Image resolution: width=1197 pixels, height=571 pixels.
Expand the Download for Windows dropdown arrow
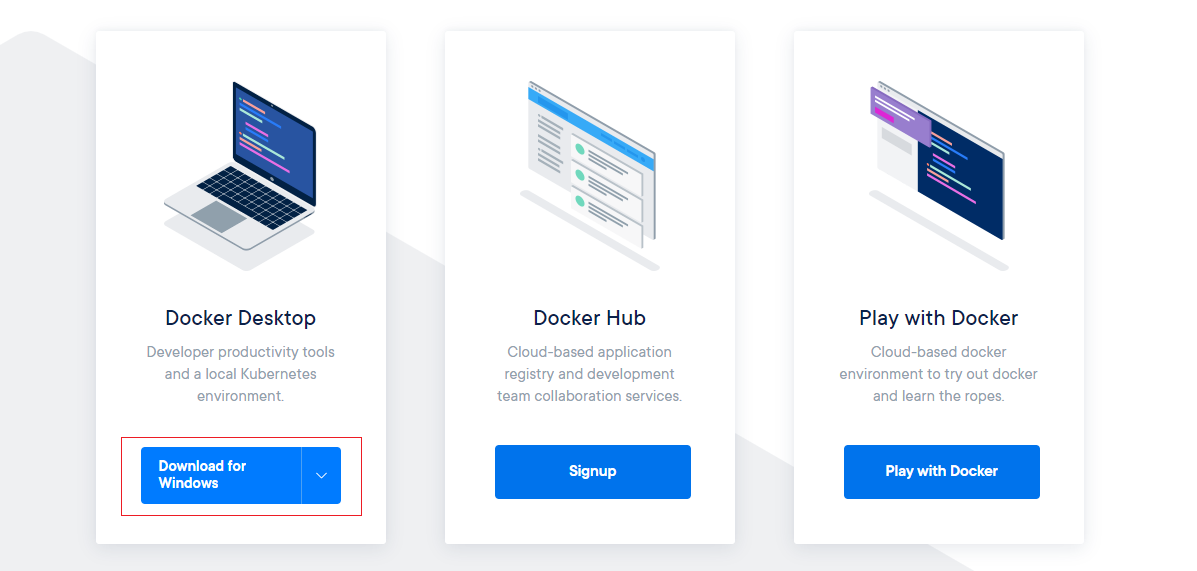tap(321, 475)
